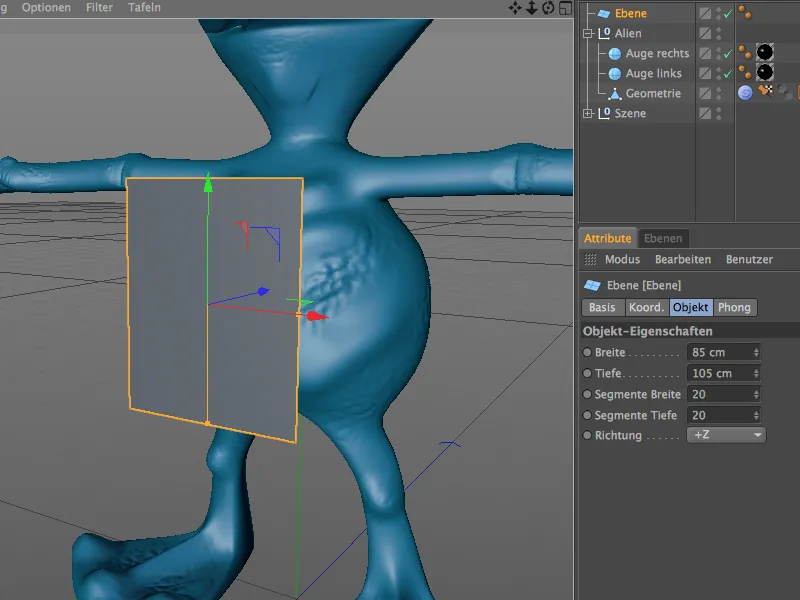Toggle the Tiefe keyframe circle
This screenshot has height=600, width=800.
click(587, 373)
